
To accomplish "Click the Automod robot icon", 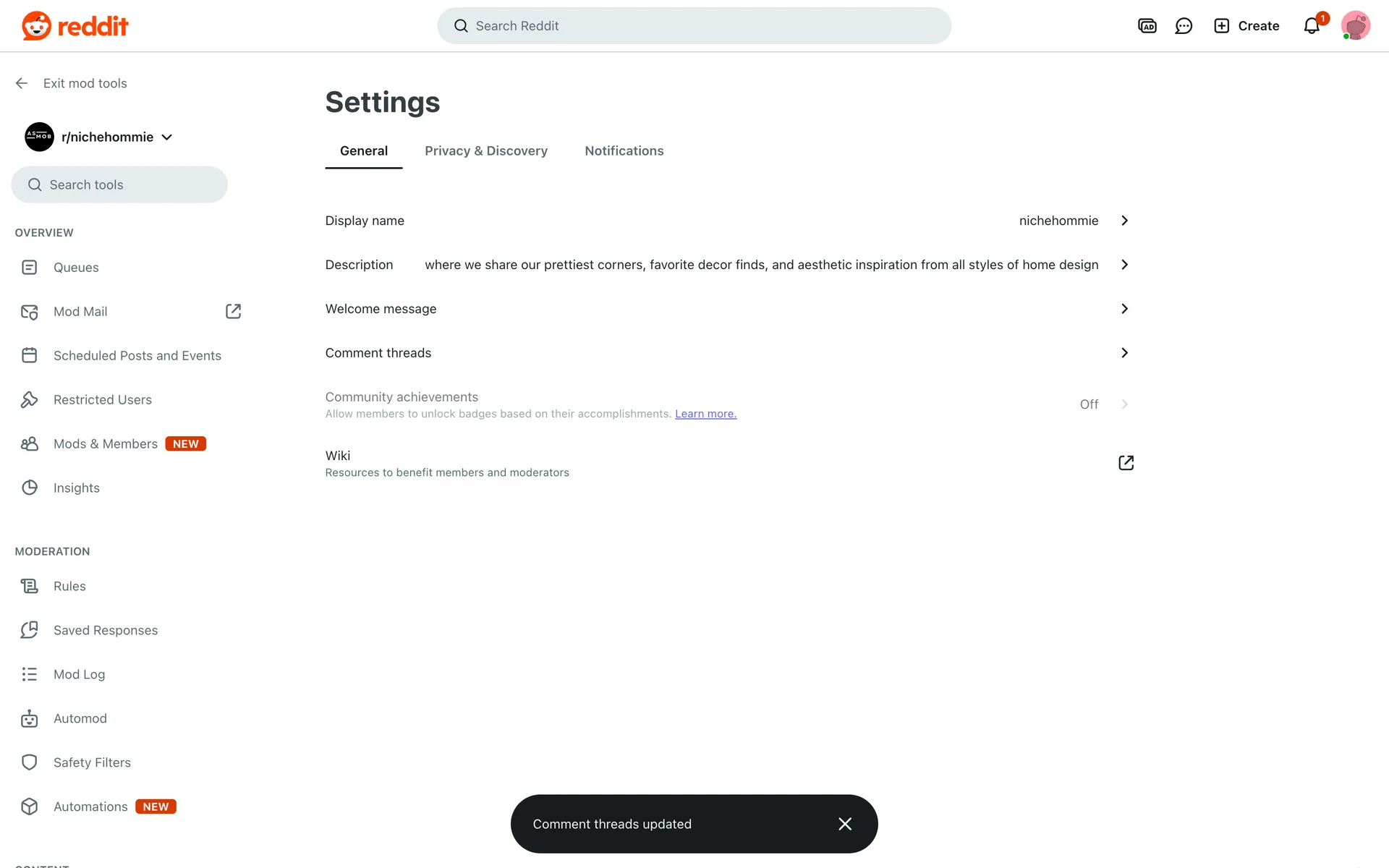I will [x=29, y=718].
